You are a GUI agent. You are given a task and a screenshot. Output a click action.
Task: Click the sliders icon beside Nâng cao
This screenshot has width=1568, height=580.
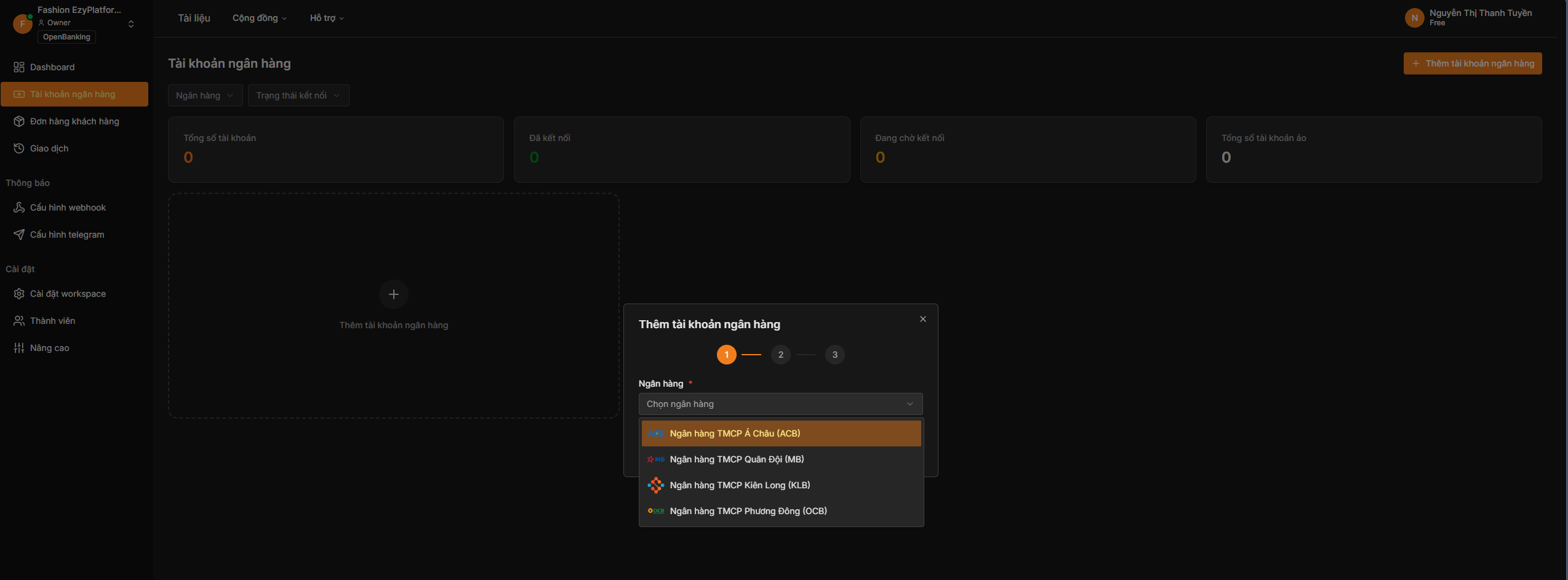[19, 348]
